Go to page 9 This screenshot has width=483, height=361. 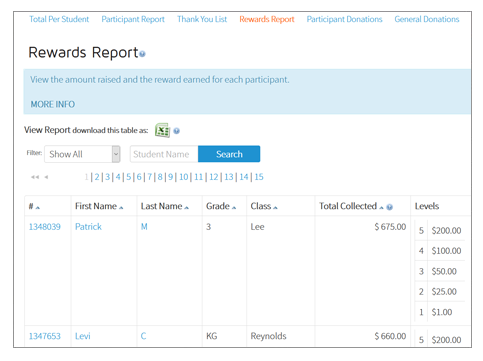[171, 177]
